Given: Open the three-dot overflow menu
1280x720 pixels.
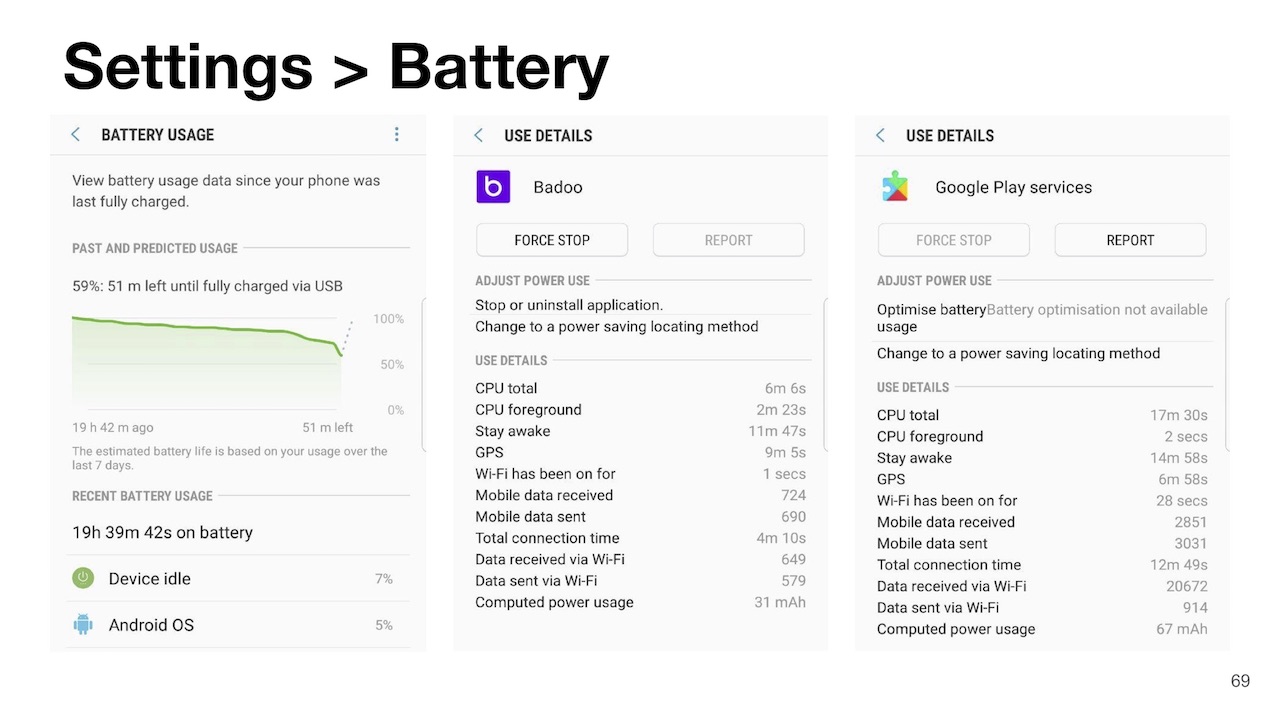Looking at the screenshot, I should [397, 135].
